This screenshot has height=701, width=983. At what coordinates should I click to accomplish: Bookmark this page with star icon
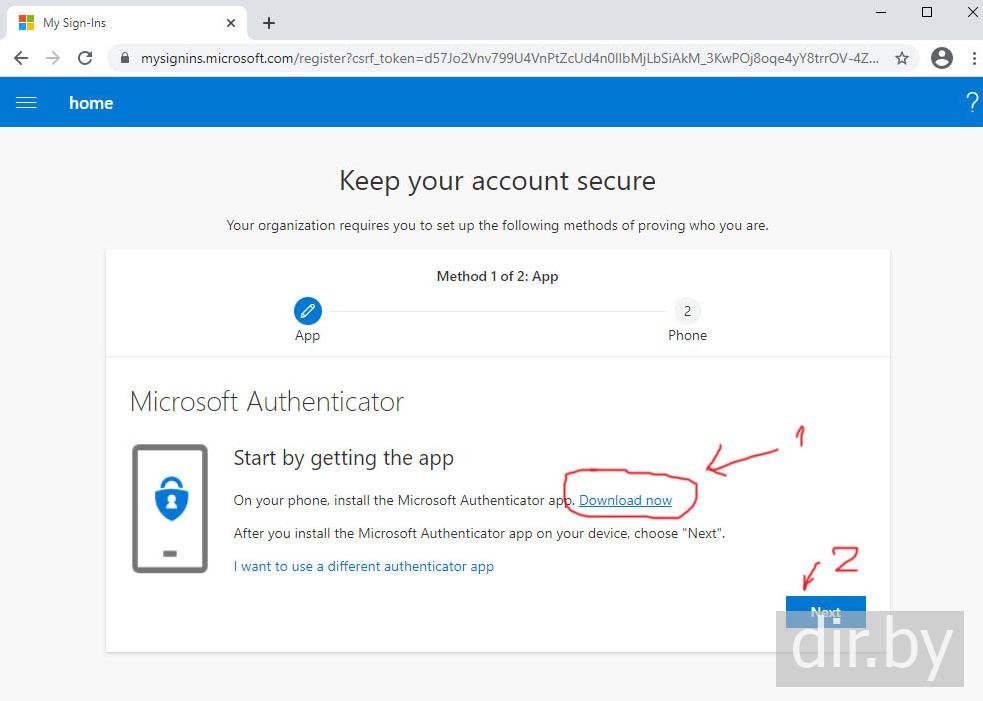(902, 58)
